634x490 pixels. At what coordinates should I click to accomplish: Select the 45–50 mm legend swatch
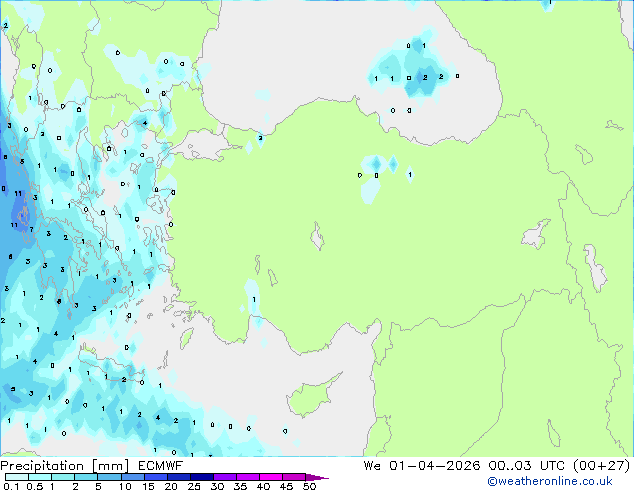coord(294,477)
